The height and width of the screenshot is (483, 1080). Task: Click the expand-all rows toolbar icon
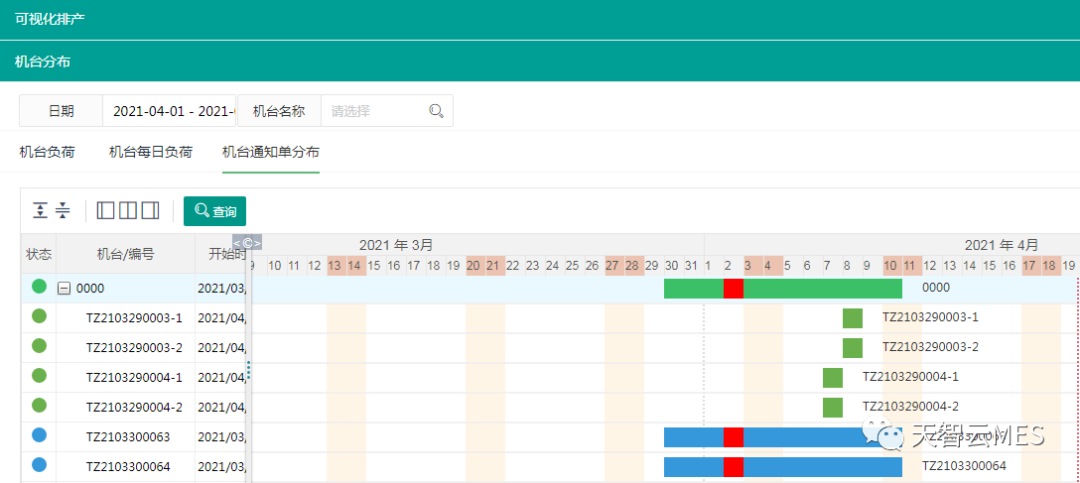tap(41, 211)
